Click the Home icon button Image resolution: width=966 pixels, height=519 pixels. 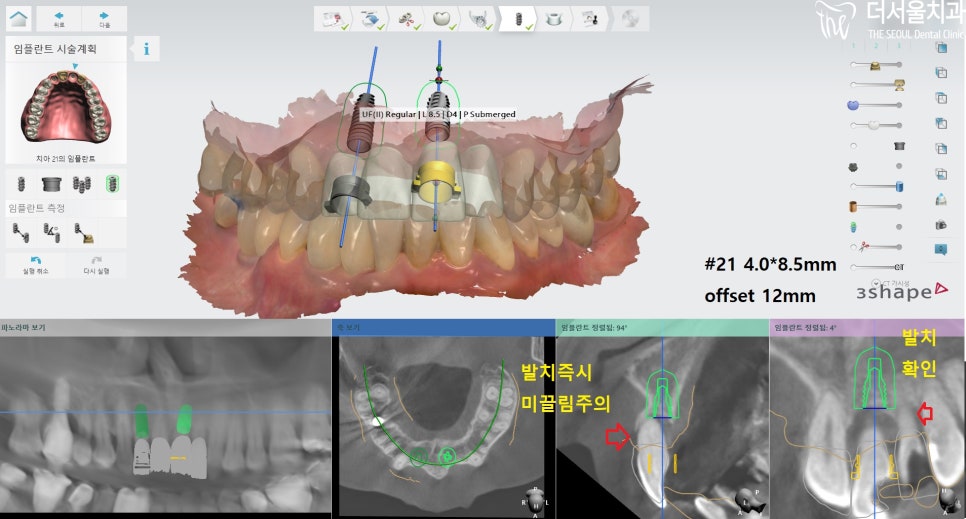(19, 18)
